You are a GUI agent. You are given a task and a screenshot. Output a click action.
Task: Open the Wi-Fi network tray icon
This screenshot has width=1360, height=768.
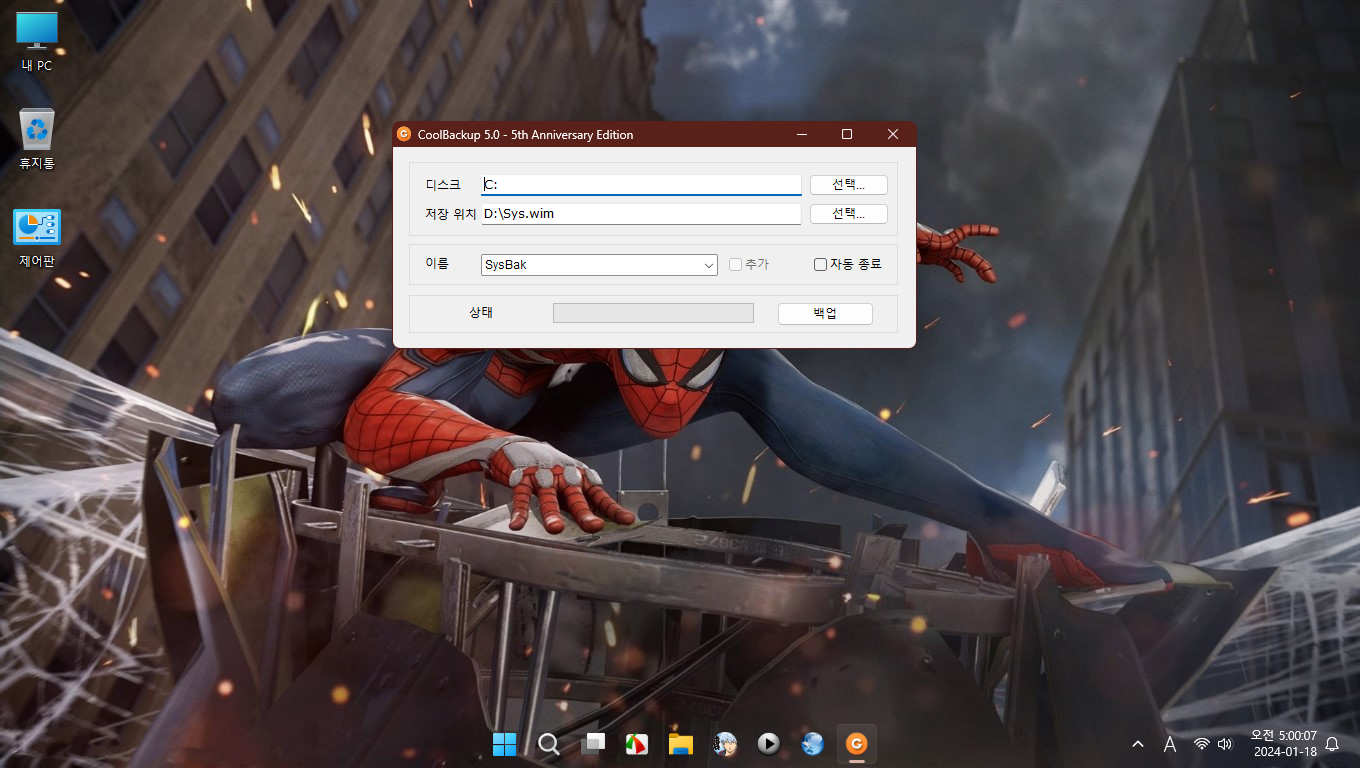[x=1202, y=744]
